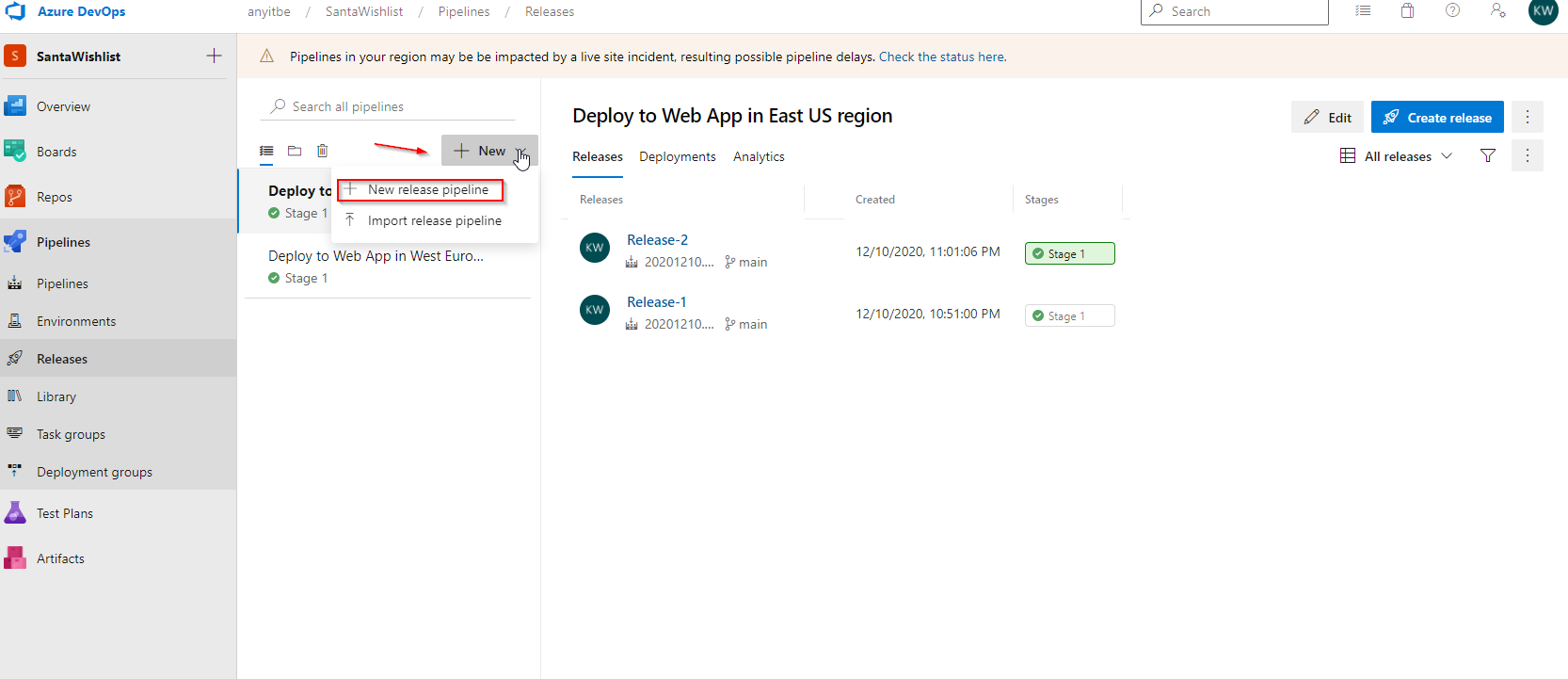1568x679 pixels.
Task: Open more options beside Create release
Action: (1528, 118)
